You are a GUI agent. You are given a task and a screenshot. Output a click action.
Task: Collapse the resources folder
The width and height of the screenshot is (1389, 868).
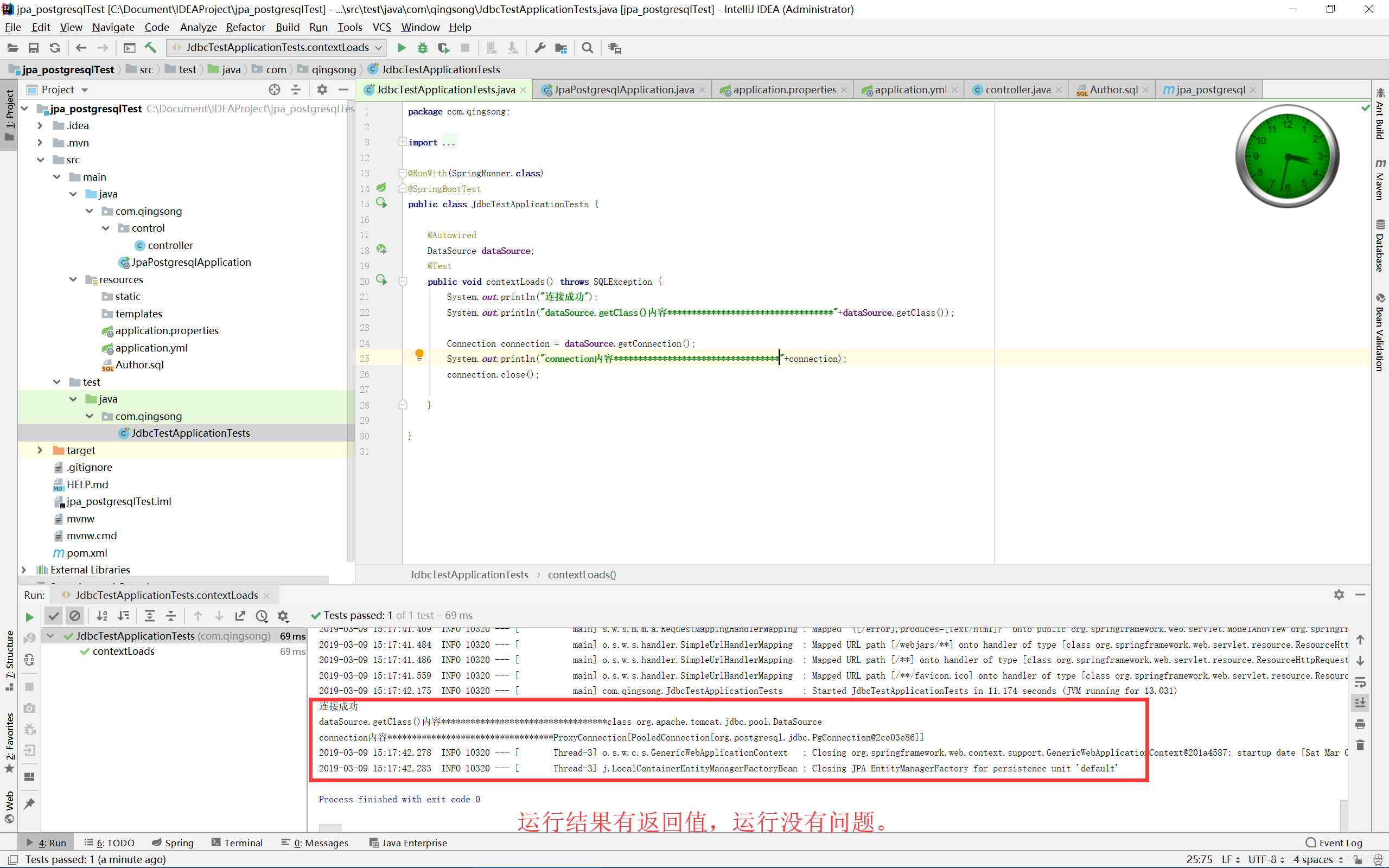(x=73, y=279)
